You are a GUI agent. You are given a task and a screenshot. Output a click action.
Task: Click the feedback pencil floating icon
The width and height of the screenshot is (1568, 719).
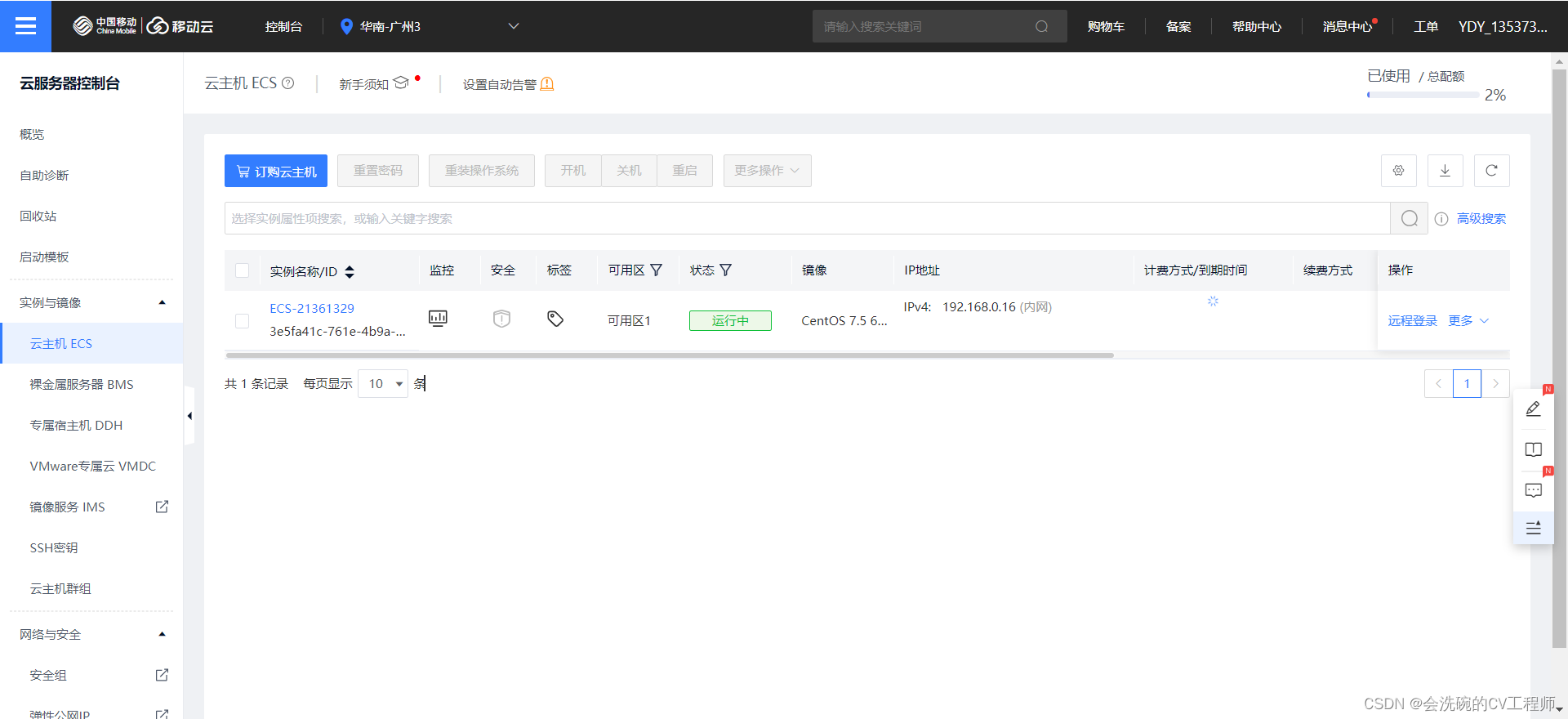(1533, 409)
